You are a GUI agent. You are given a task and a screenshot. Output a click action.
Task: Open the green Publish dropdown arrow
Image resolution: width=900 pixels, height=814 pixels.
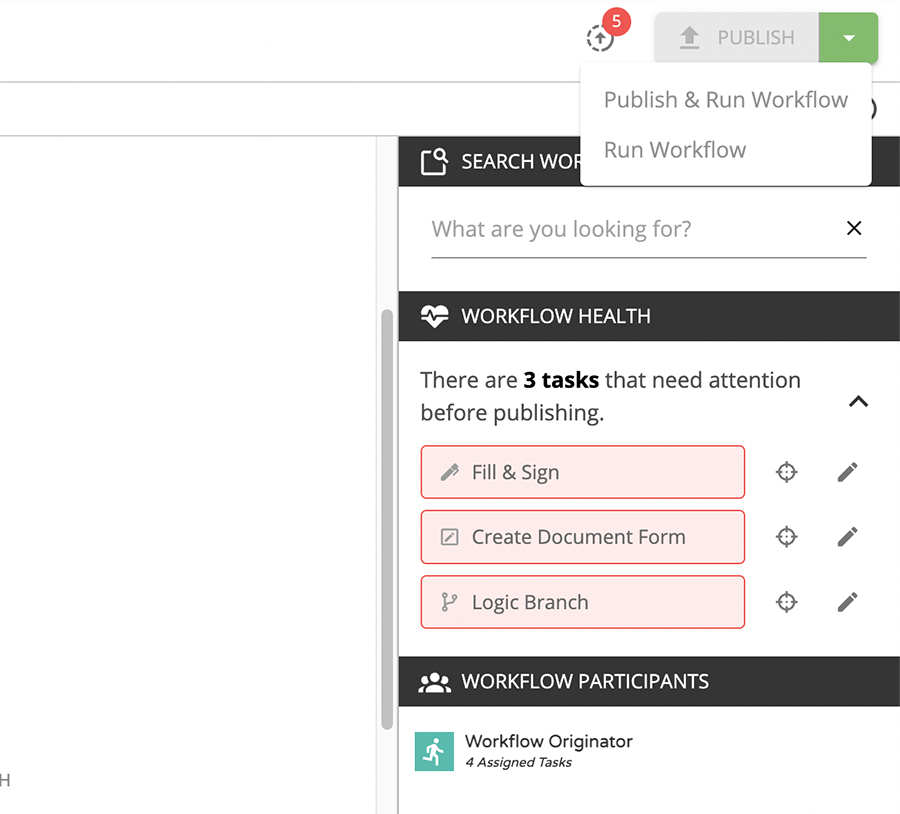pyautogui.click(x=848, y=37)
